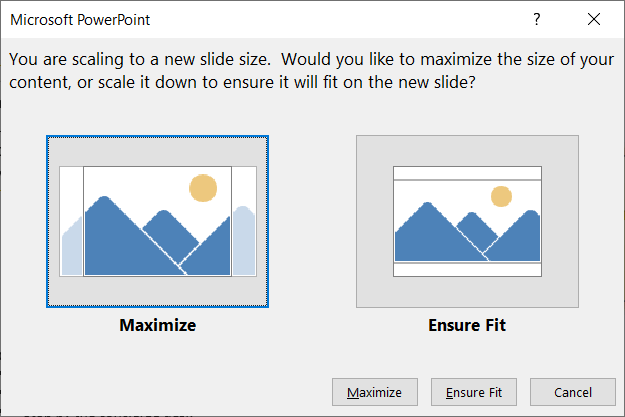The width and height of the screenshot is (625, 417).
Task: Click the sun in the Ensure Fit preview
Action: click(x=500, y=196)
